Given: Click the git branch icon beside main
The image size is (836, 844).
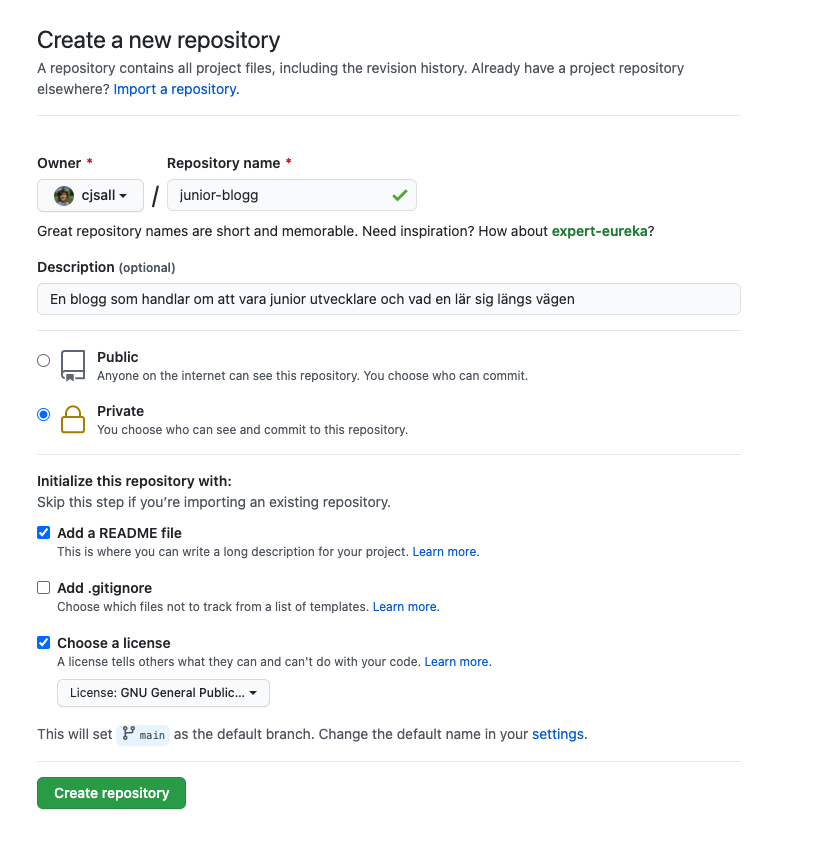Looking at the screenshot, I should [x=128, y=734].
